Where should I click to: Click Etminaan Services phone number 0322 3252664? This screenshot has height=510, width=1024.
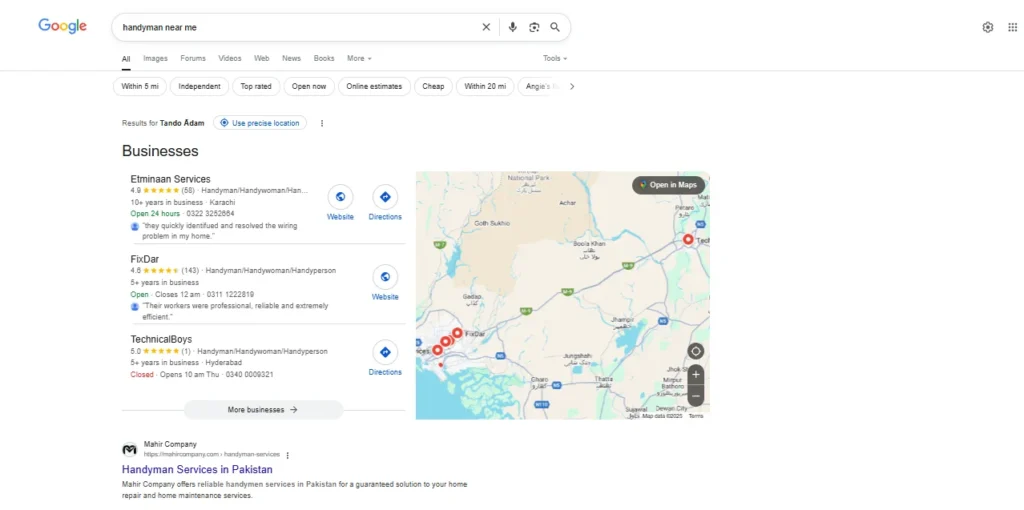tap(210, 214)
